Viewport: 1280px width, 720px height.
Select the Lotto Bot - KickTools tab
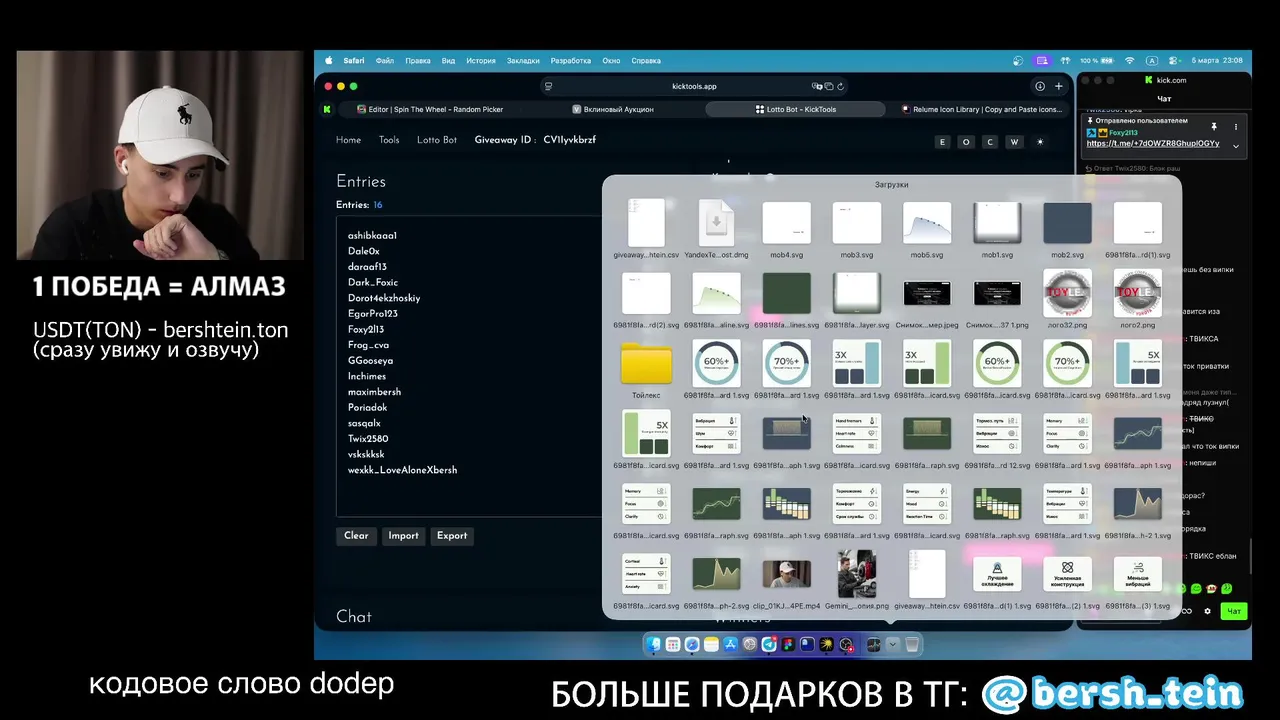point(794,109)
